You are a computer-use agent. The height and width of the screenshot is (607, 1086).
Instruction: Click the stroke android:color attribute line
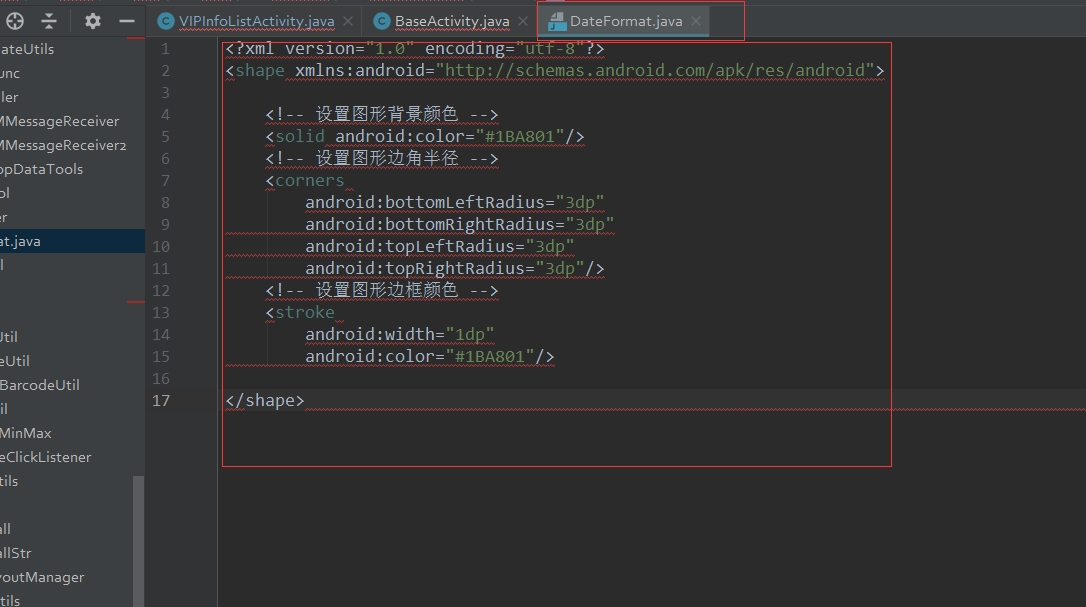(429, 357)
